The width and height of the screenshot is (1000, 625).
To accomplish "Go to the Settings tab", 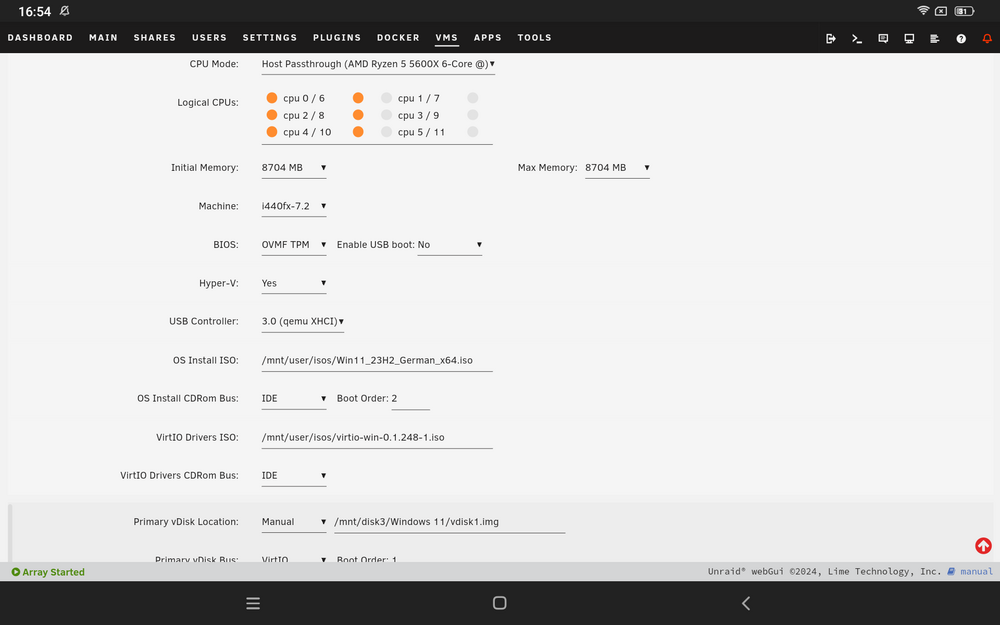I will pos(270,38).
